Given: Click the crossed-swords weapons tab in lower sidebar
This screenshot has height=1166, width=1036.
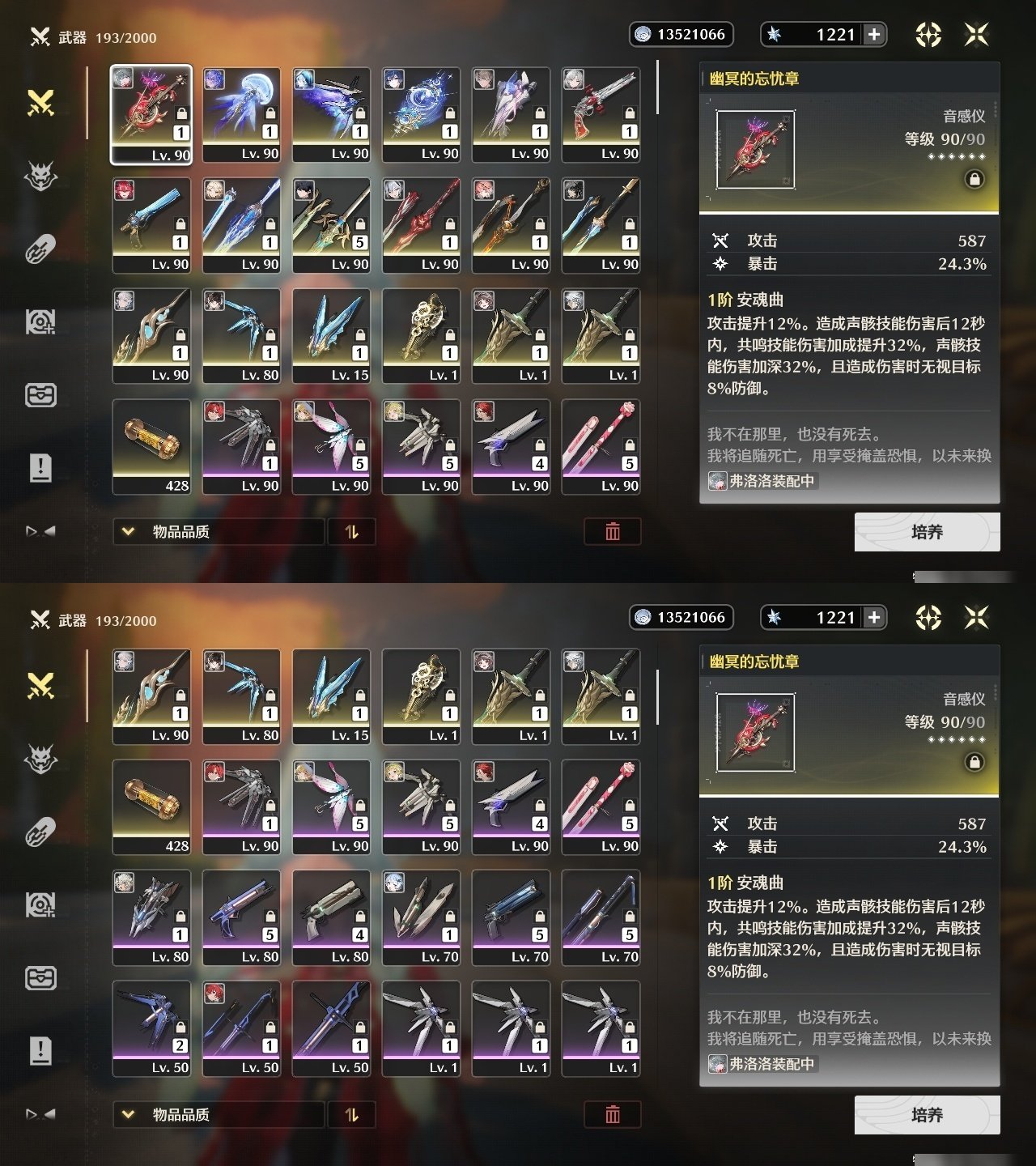Looking at the screenshot, I should coord(40,686).
